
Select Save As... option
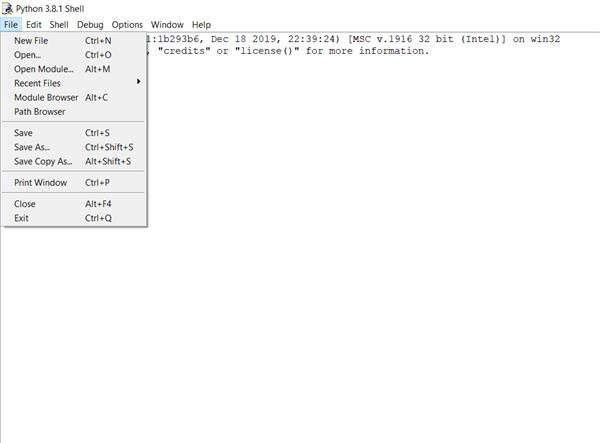click(75, 147)
